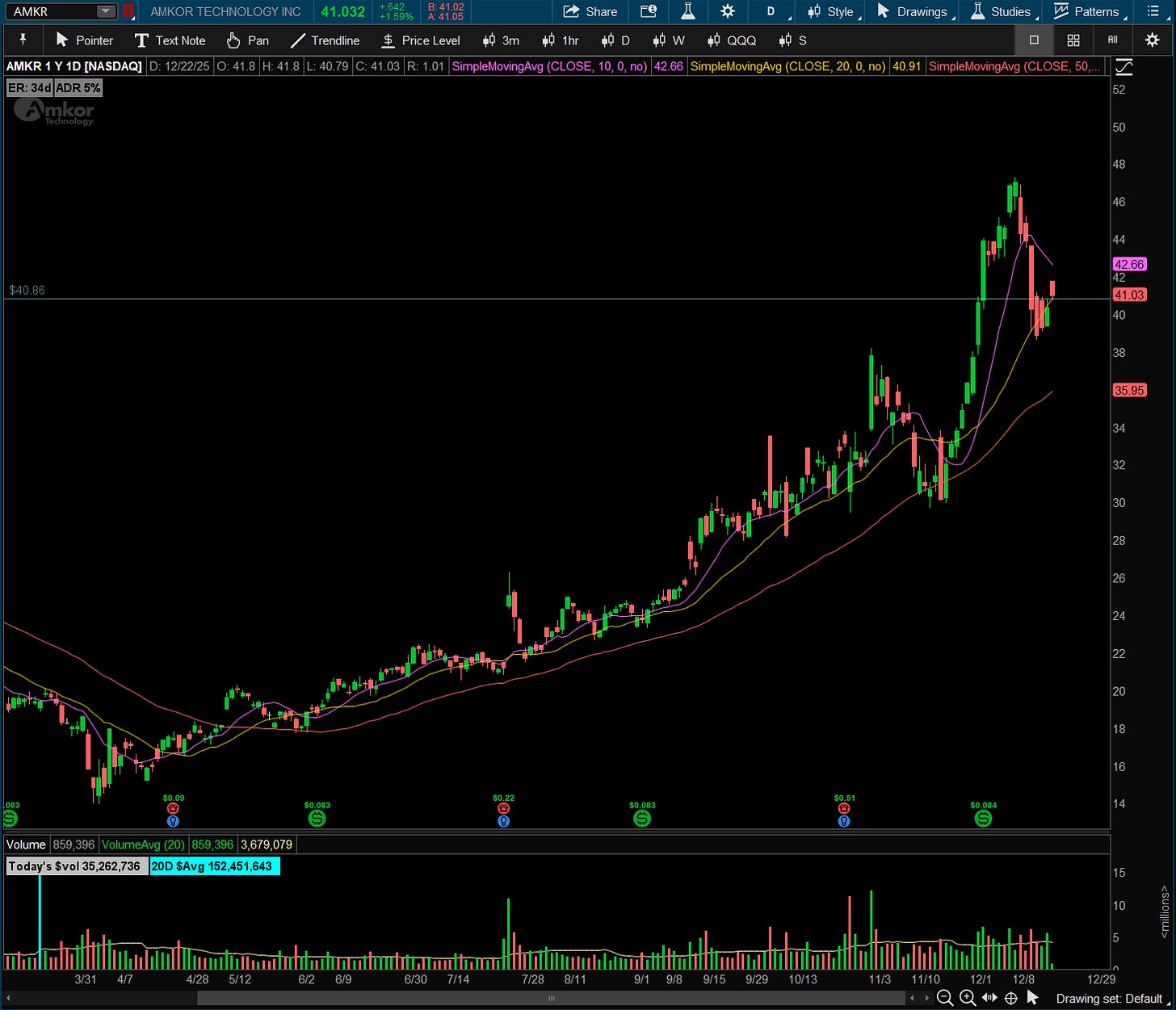Screen dimensions: 1176x1010
Task: Click the lightbulb icon below $0.51
Action: pos(844,821)
